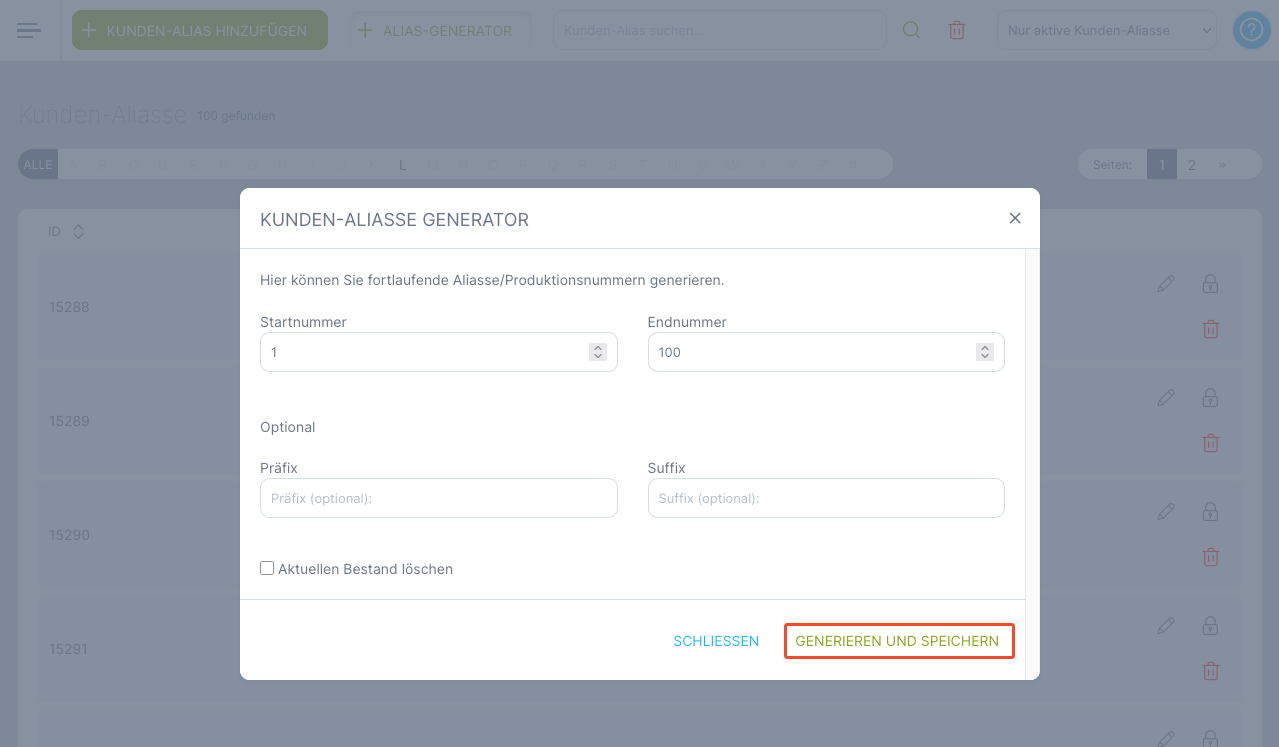Sort the list by ID column

(x=78, y=232)
